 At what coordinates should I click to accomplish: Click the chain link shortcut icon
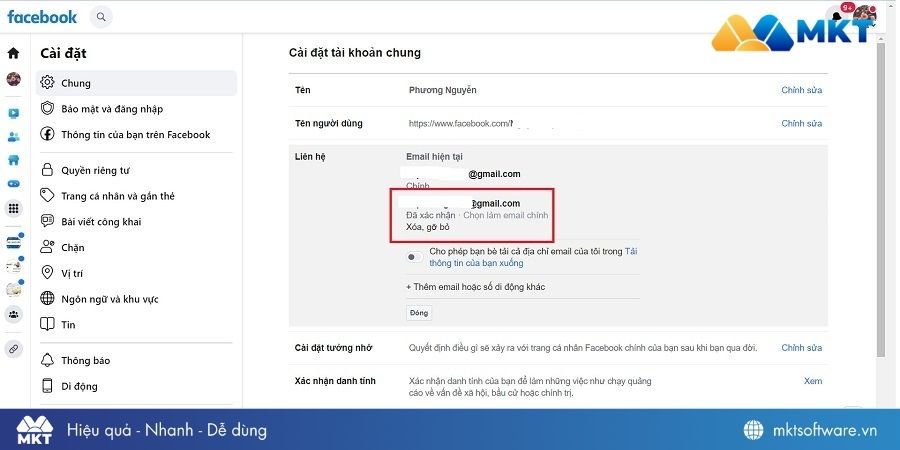click(x=13, y=349)
